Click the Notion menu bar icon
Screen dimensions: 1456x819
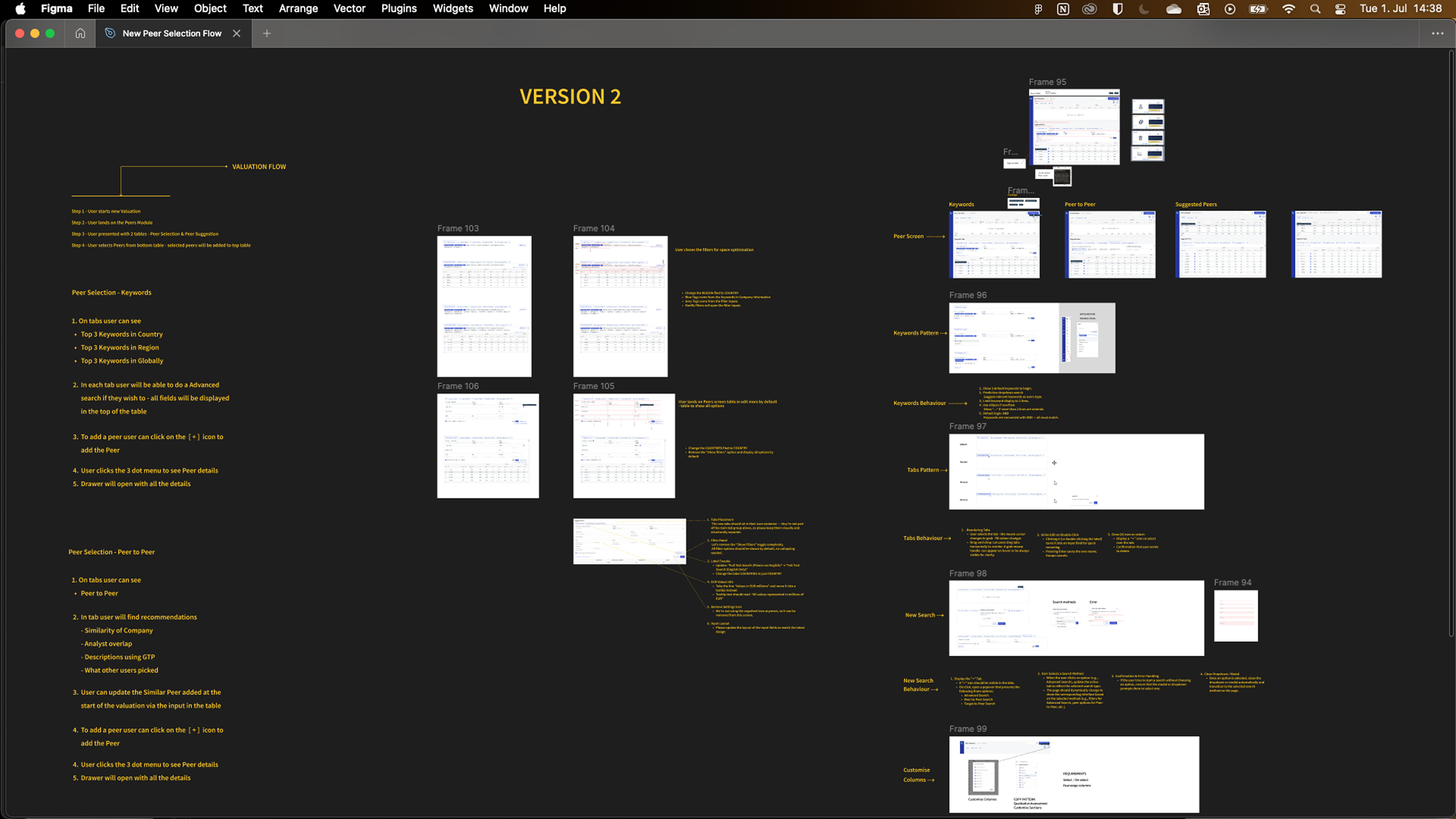pos(1062,9)
